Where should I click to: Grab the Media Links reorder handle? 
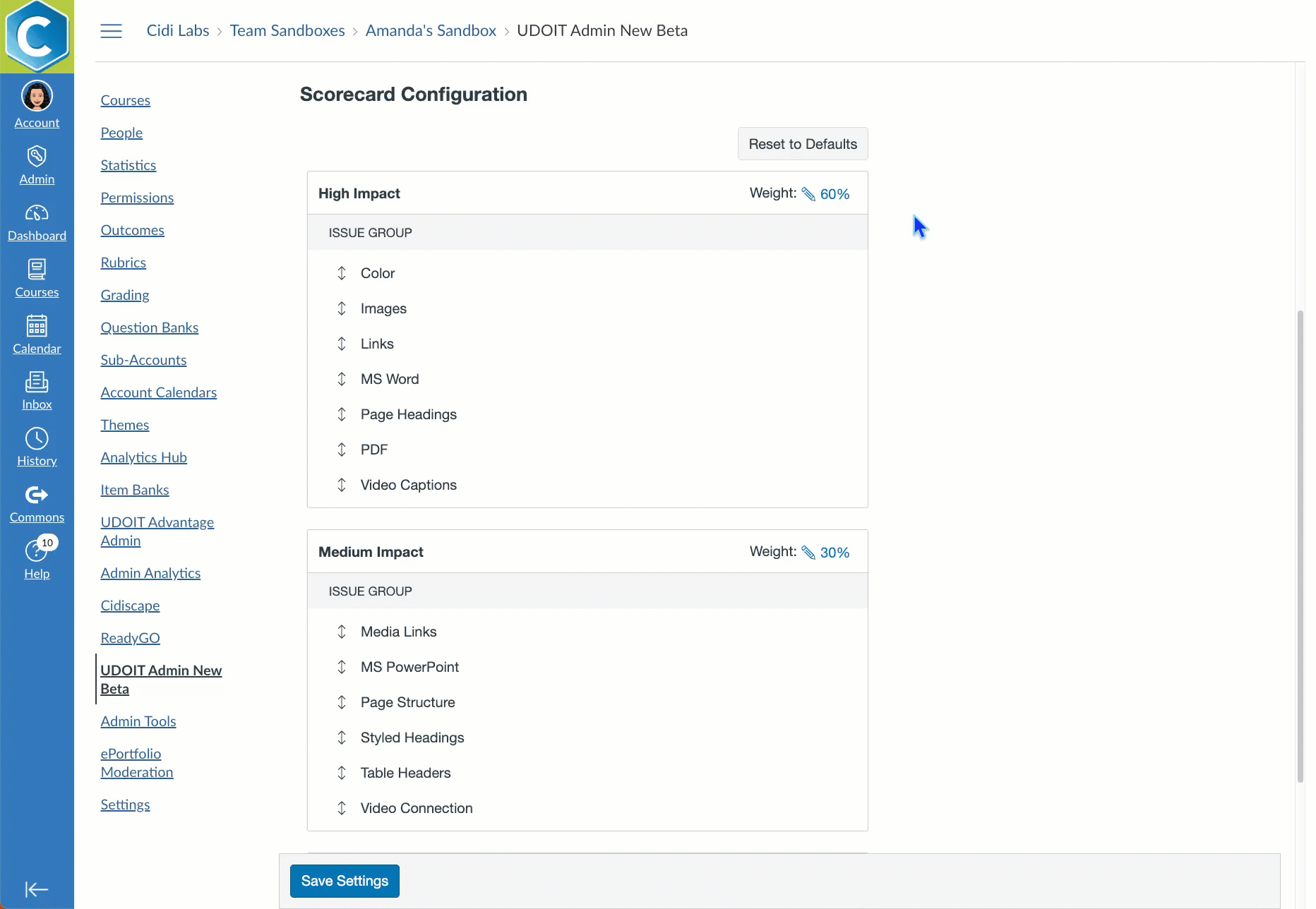pos(342,632)
